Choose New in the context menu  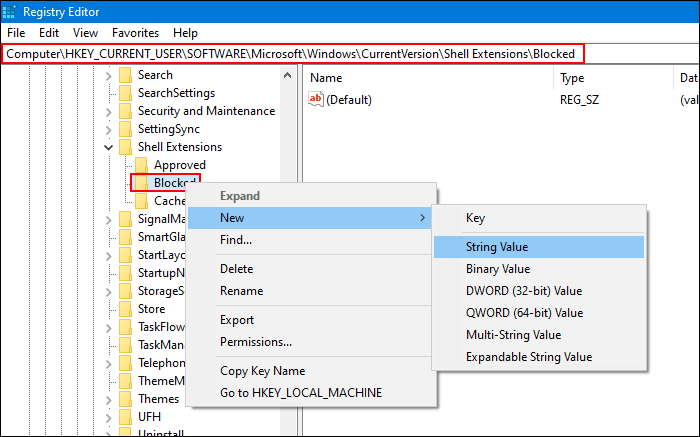pos(310,218)
